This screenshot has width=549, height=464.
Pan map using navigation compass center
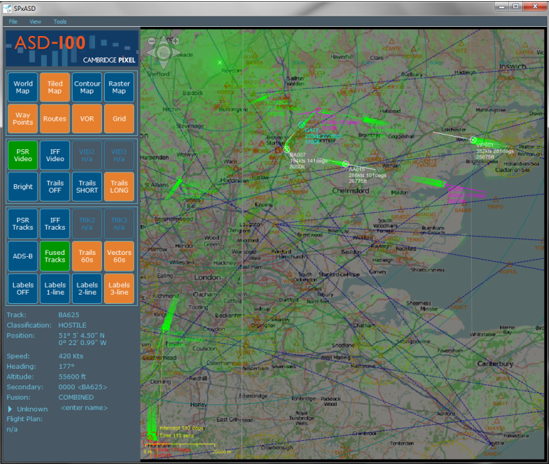point(164,53)
